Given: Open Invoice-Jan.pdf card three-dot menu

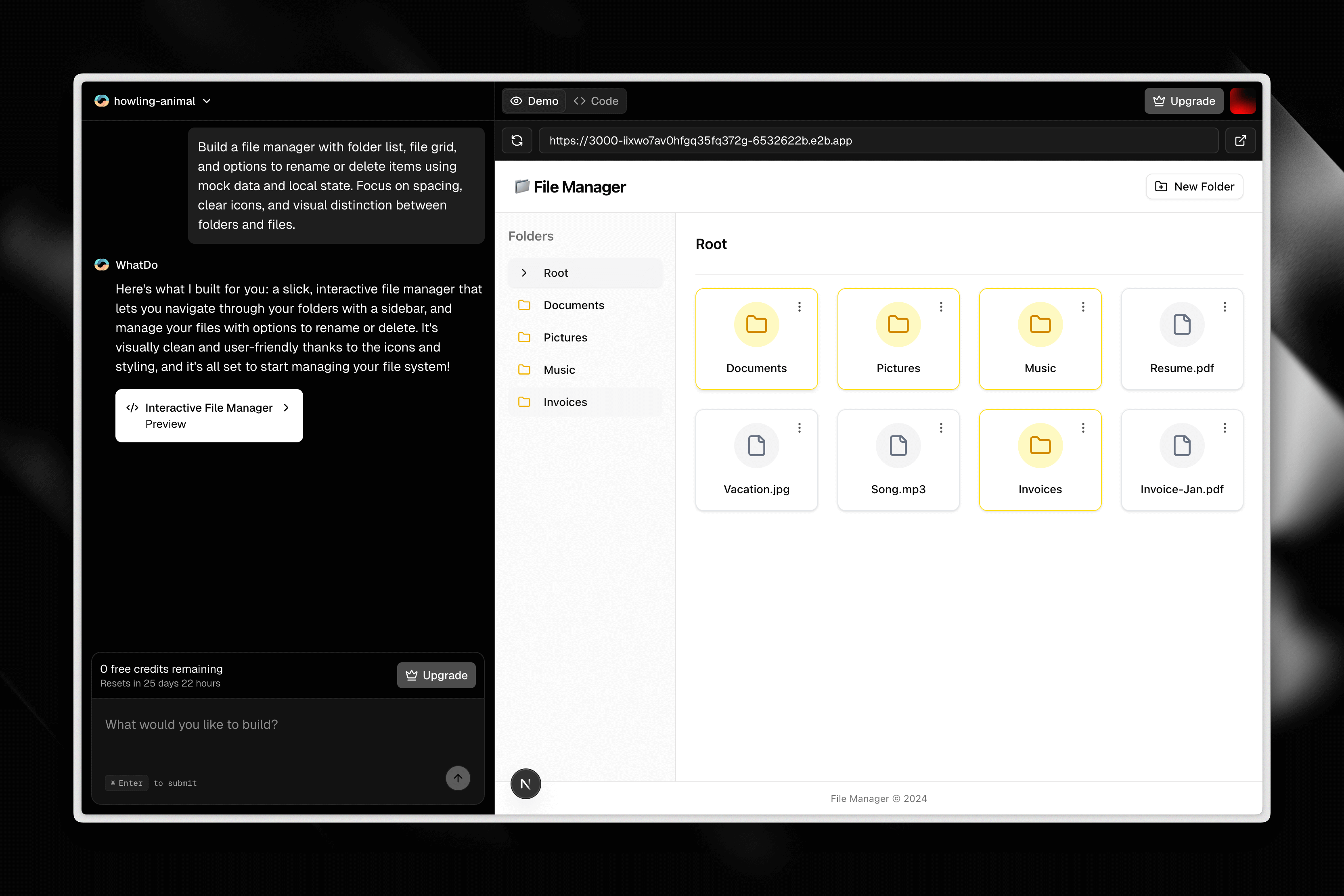Looking at the screenshot, I should click(1225, 427).
